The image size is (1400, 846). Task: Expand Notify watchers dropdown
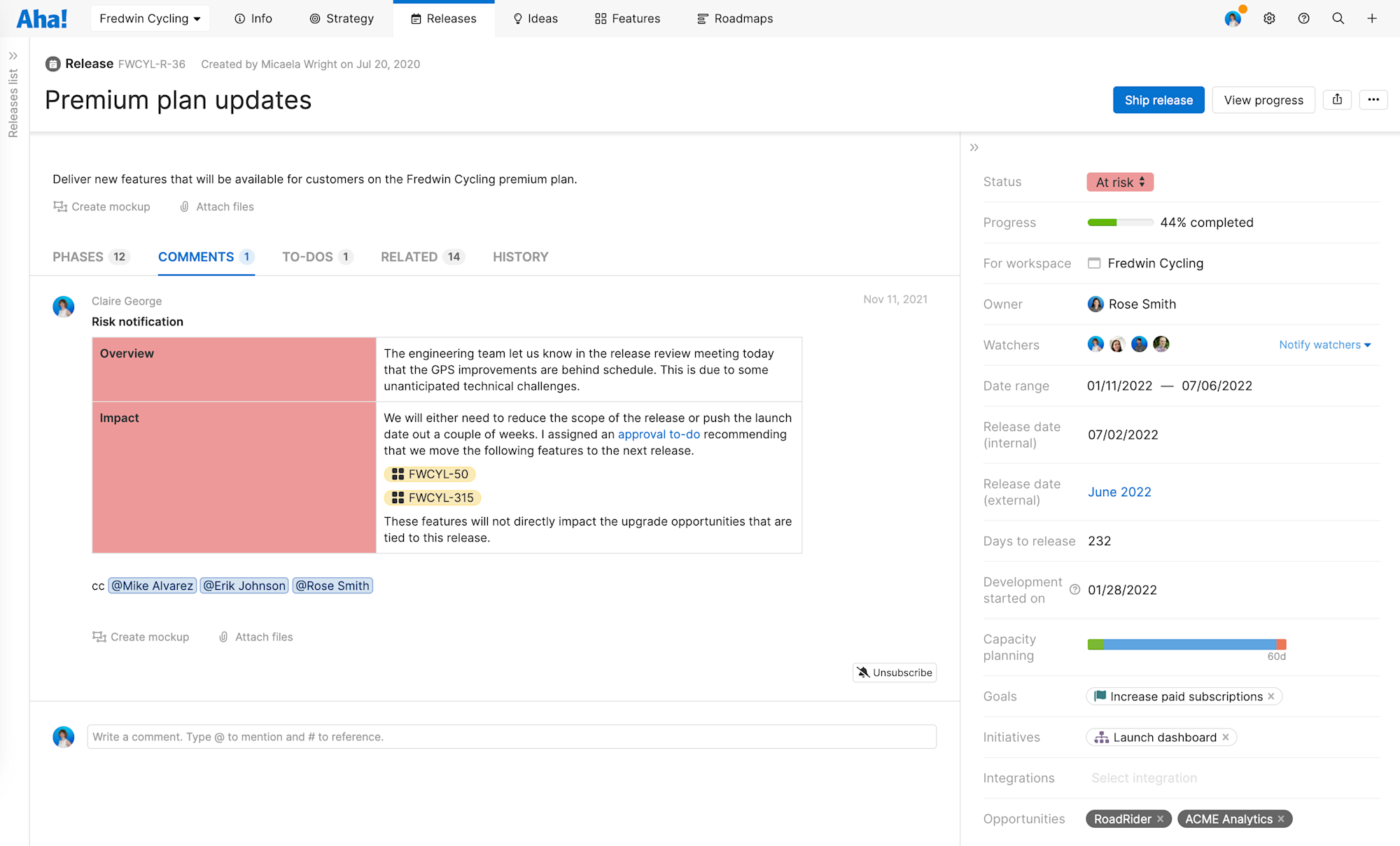coord(1324,344)
